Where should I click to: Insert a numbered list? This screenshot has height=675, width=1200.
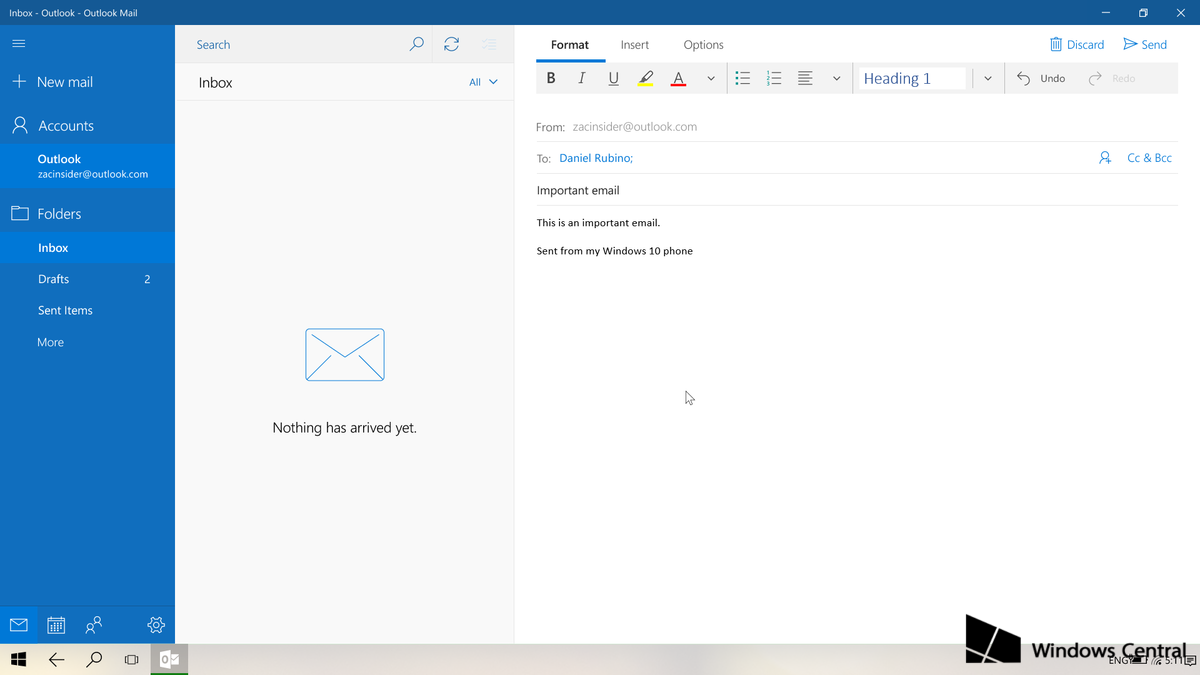773,78
